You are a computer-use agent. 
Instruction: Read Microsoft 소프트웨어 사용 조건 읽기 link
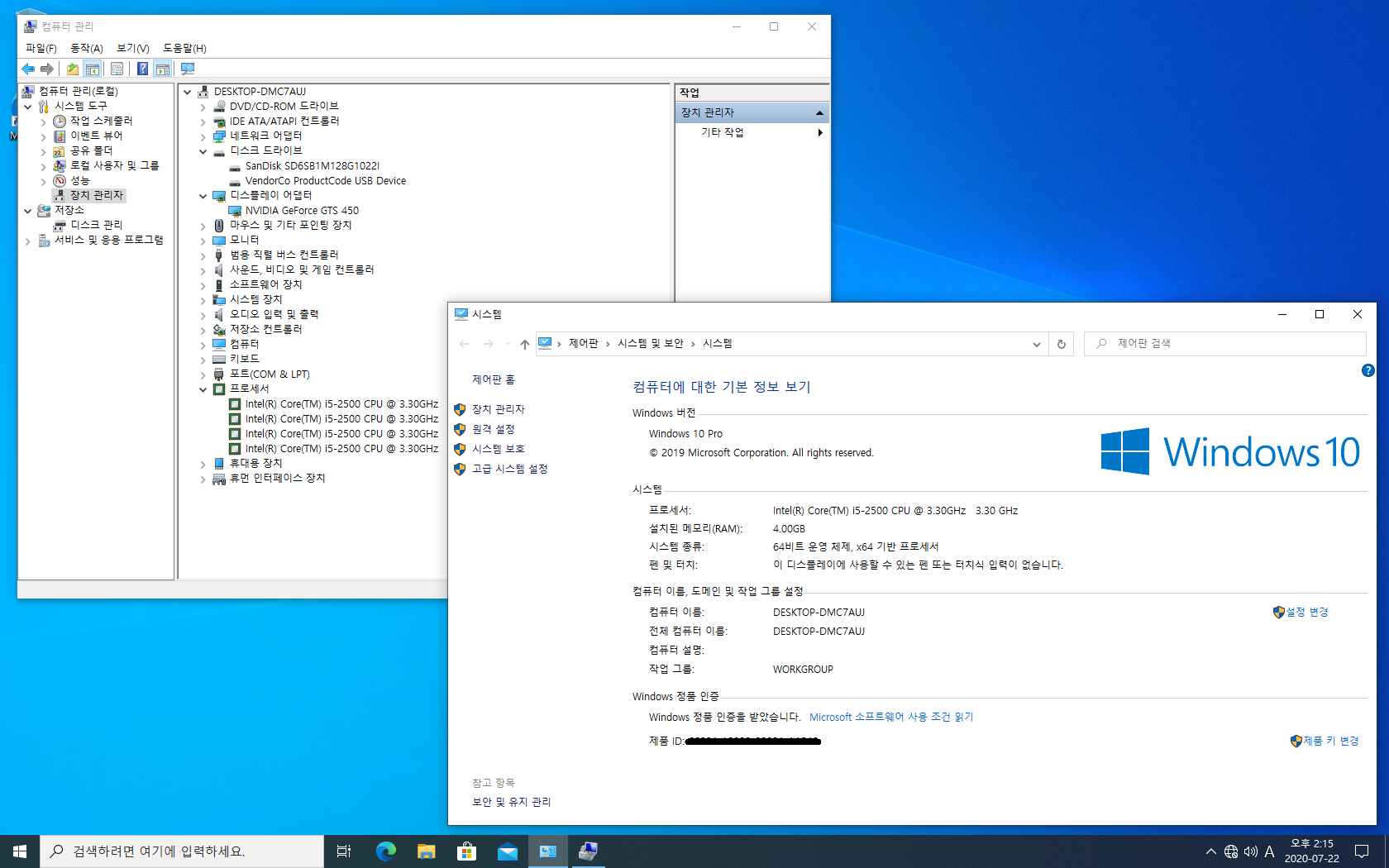tap(891, 717)
